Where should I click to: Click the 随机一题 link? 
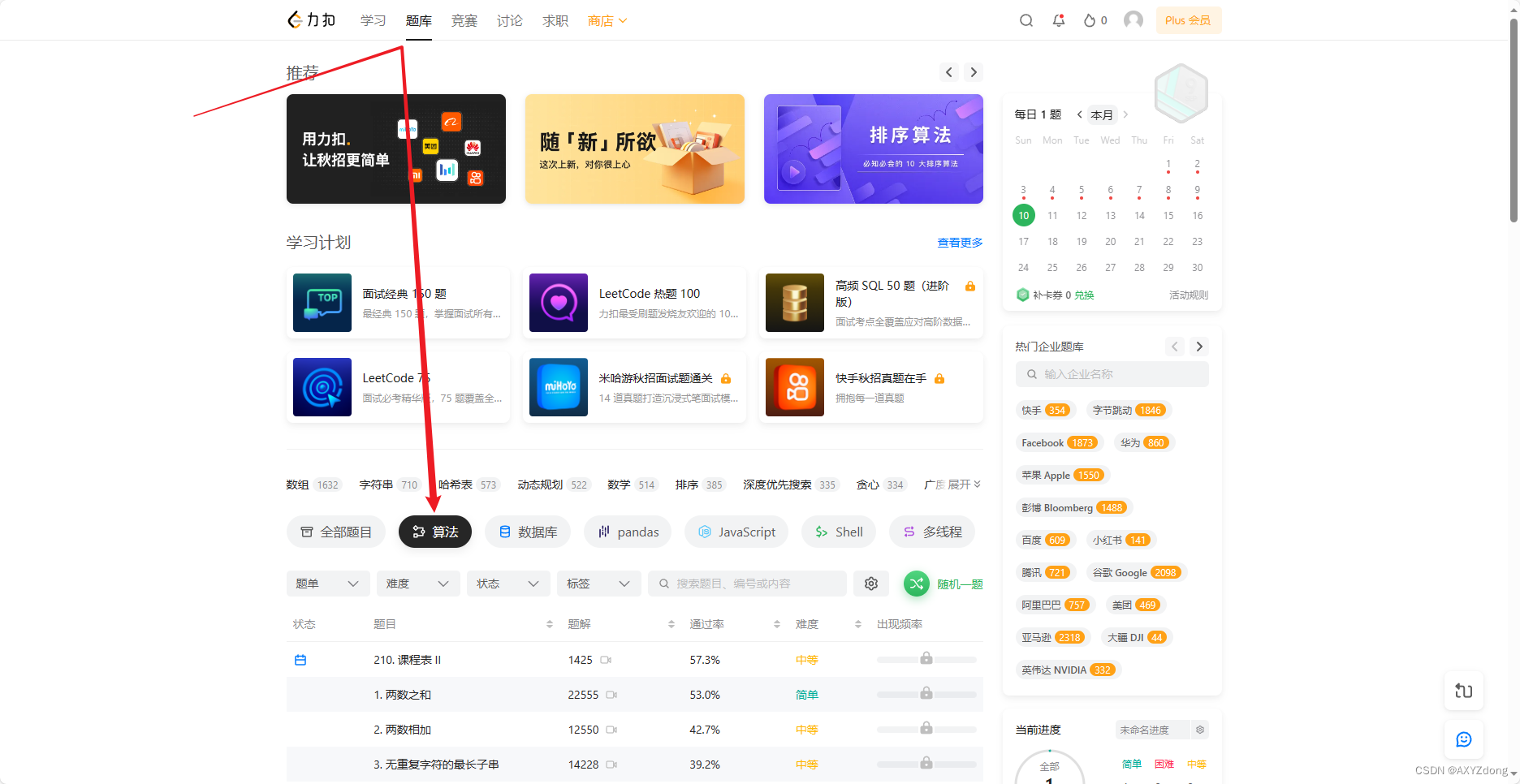click(960, 584)
